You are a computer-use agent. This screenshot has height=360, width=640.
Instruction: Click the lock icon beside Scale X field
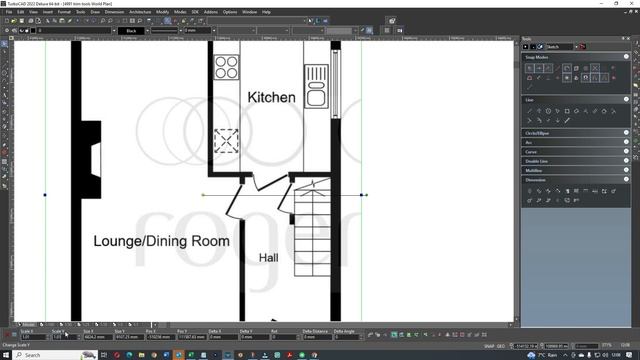pyautogui.click(x=14, y=335)
